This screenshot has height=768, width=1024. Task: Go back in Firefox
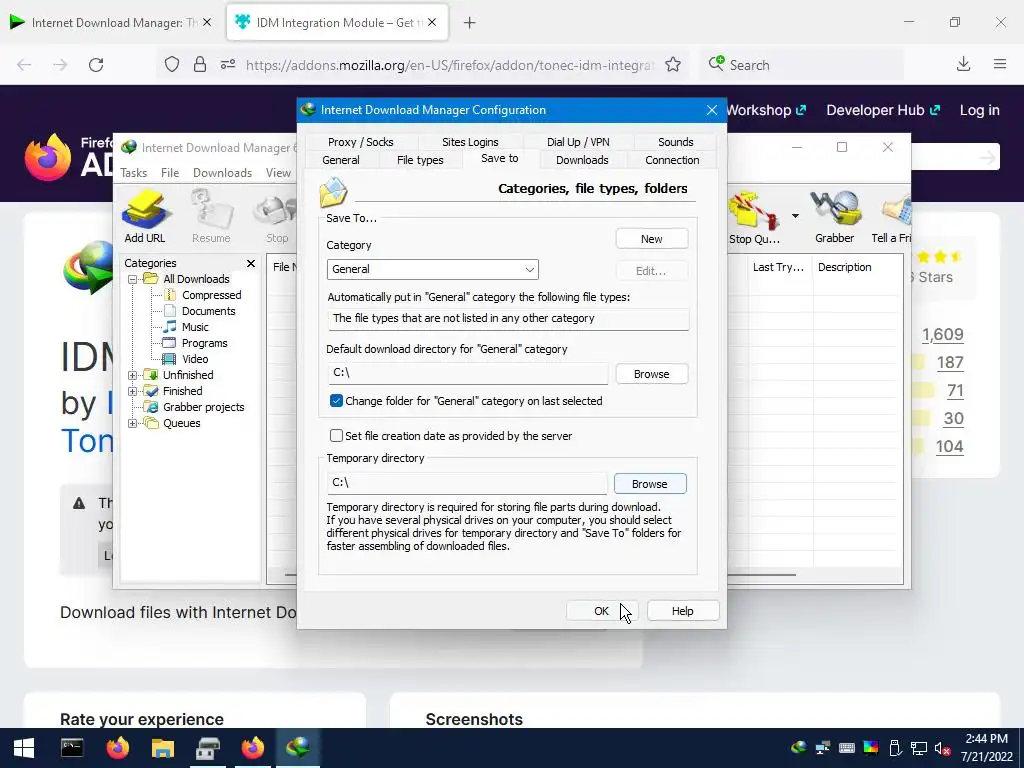(24, 65)
